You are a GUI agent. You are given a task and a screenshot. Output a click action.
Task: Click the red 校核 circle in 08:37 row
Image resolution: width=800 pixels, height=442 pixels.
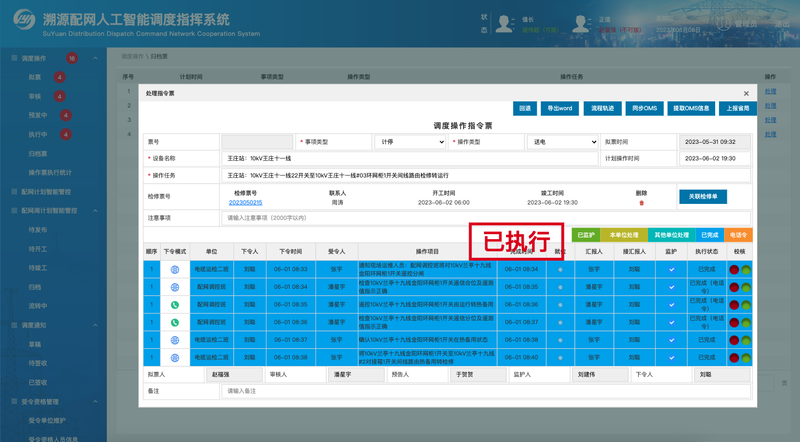[734, 340]
